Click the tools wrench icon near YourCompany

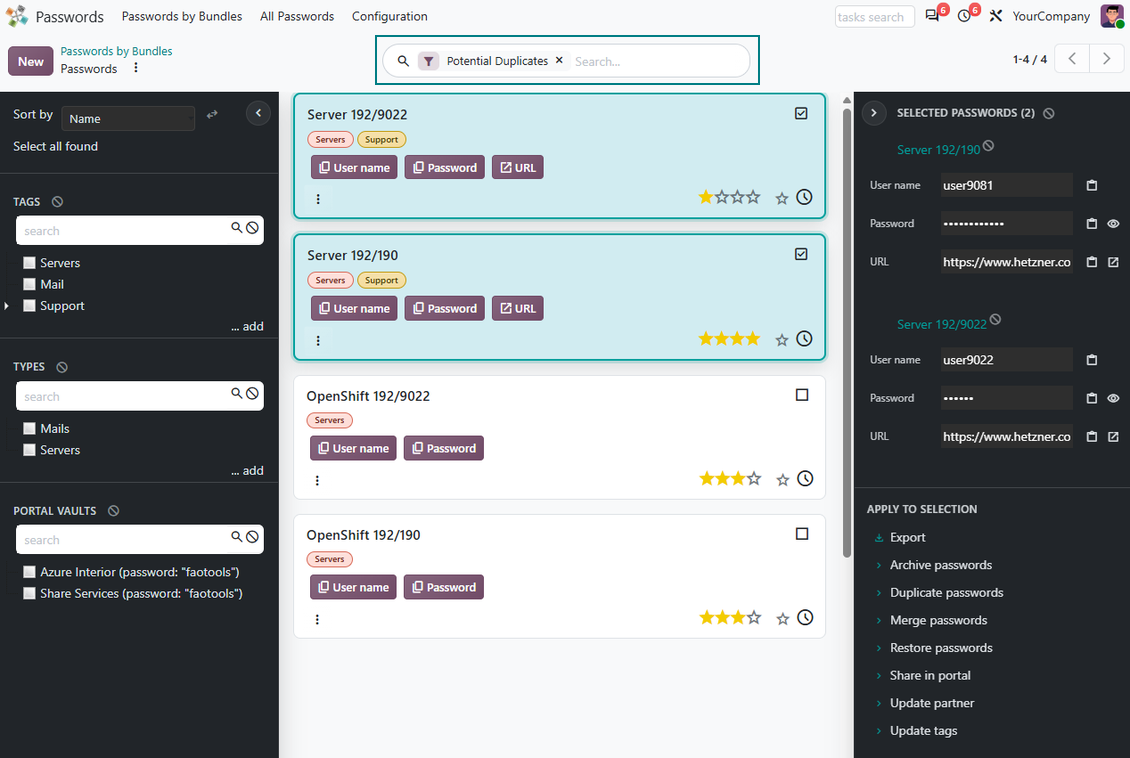(x=996, y=16)
